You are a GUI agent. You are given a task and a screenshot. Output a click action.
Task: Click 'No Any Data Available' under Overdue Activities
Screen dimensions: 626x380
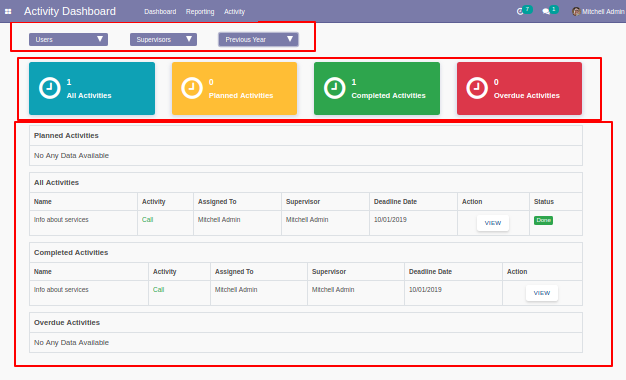pyautogui.click(x=71, y=342)
